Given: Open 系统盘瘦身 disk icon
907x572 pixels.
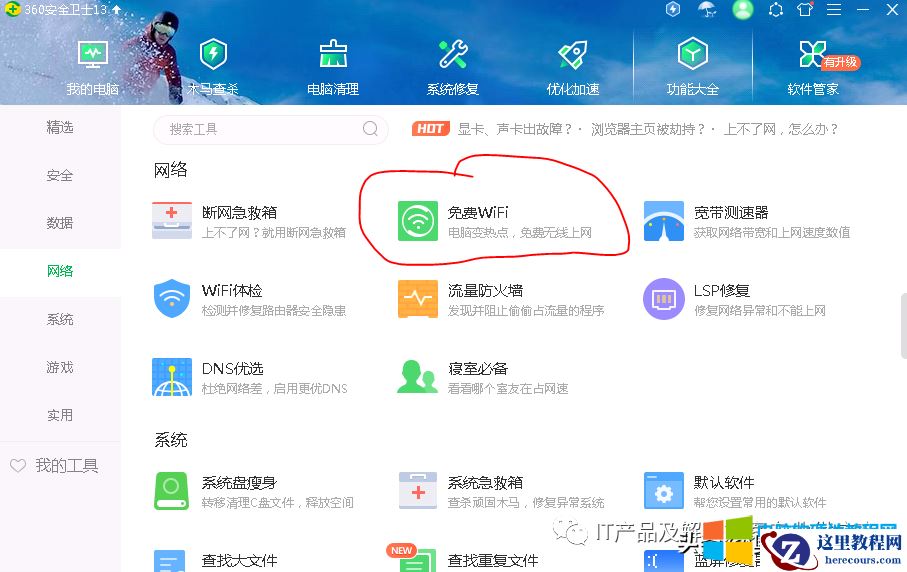Looking at the screenshot, I should click(x=171, y=490).
